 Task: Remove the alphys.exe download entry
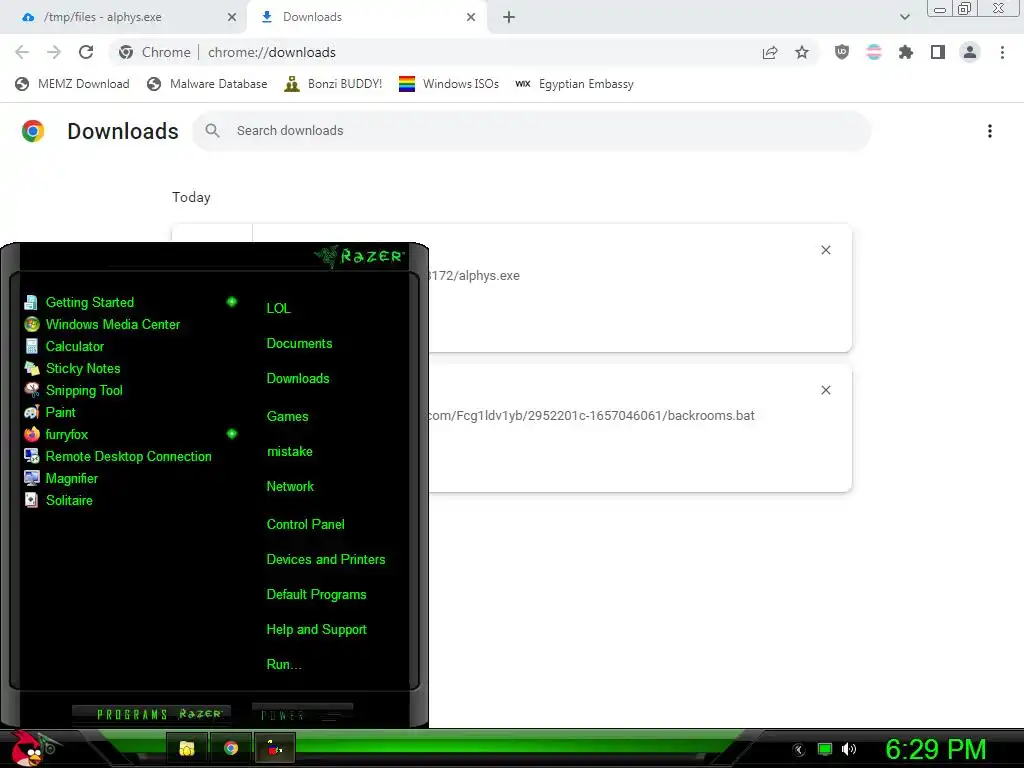coord(826,250)
